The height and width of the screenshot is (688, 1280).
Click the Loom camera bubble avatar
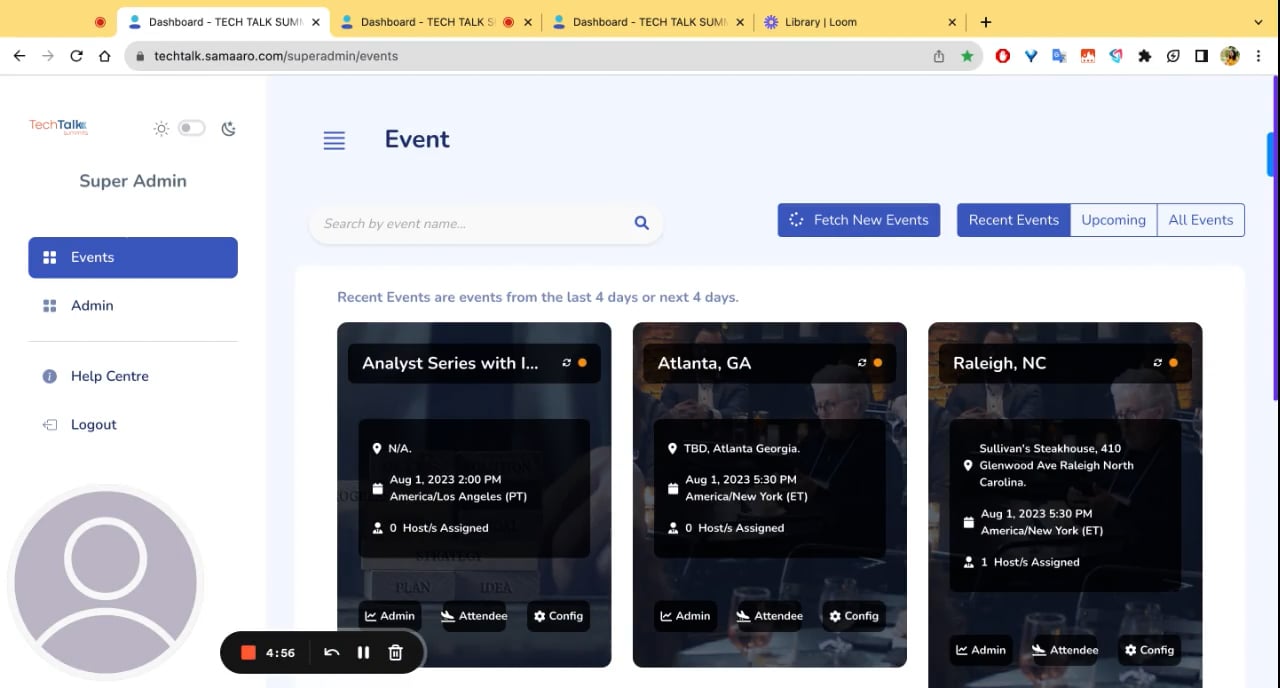[x=105, y=583]
